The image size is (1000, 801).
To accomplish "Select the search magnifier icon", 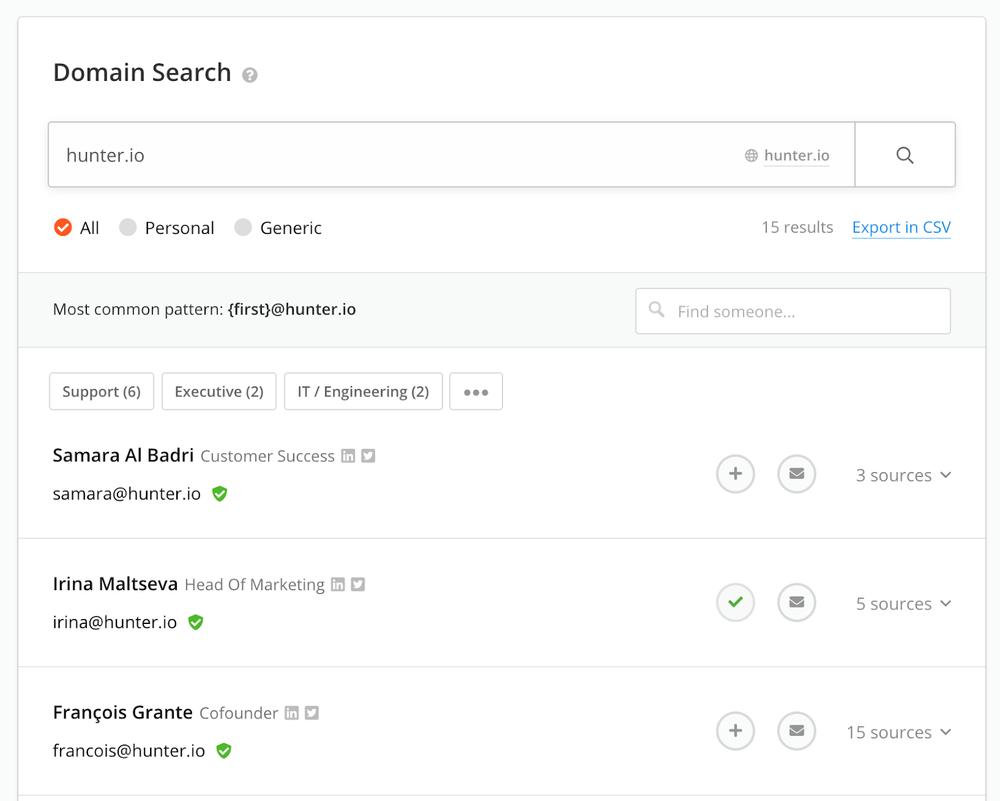I will [904, 154].
